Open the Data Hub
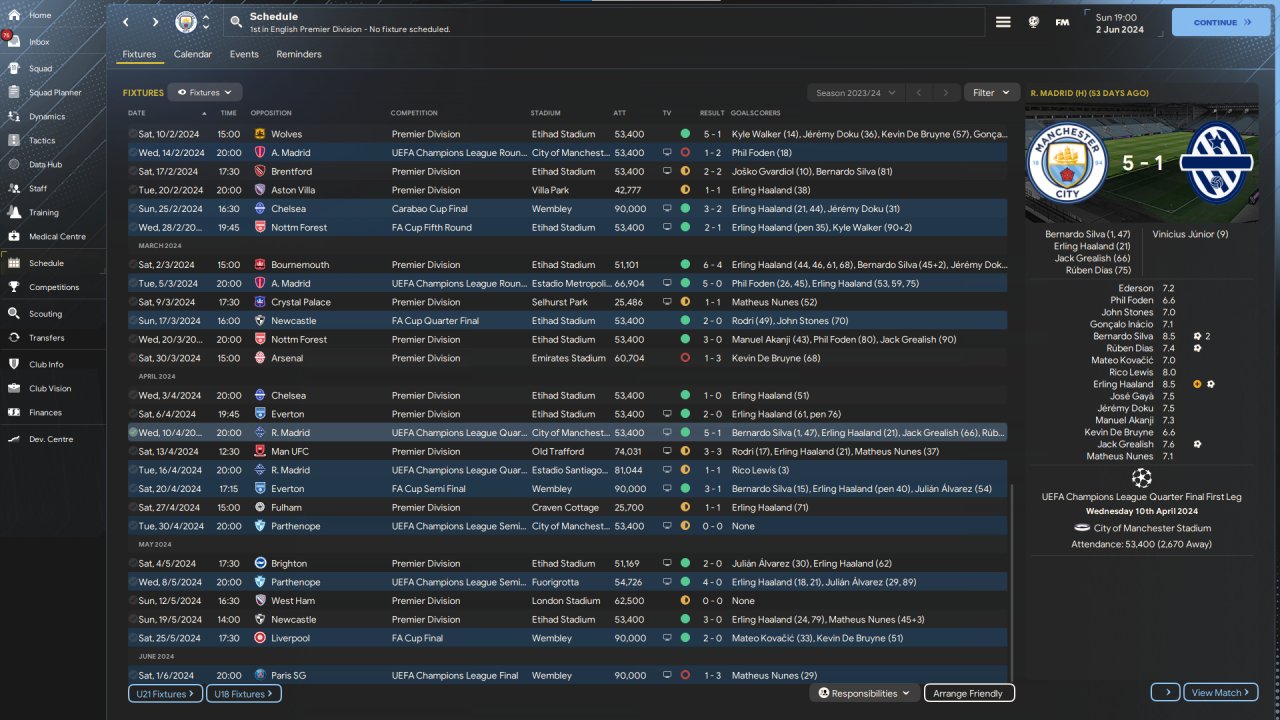 (45, 165)
